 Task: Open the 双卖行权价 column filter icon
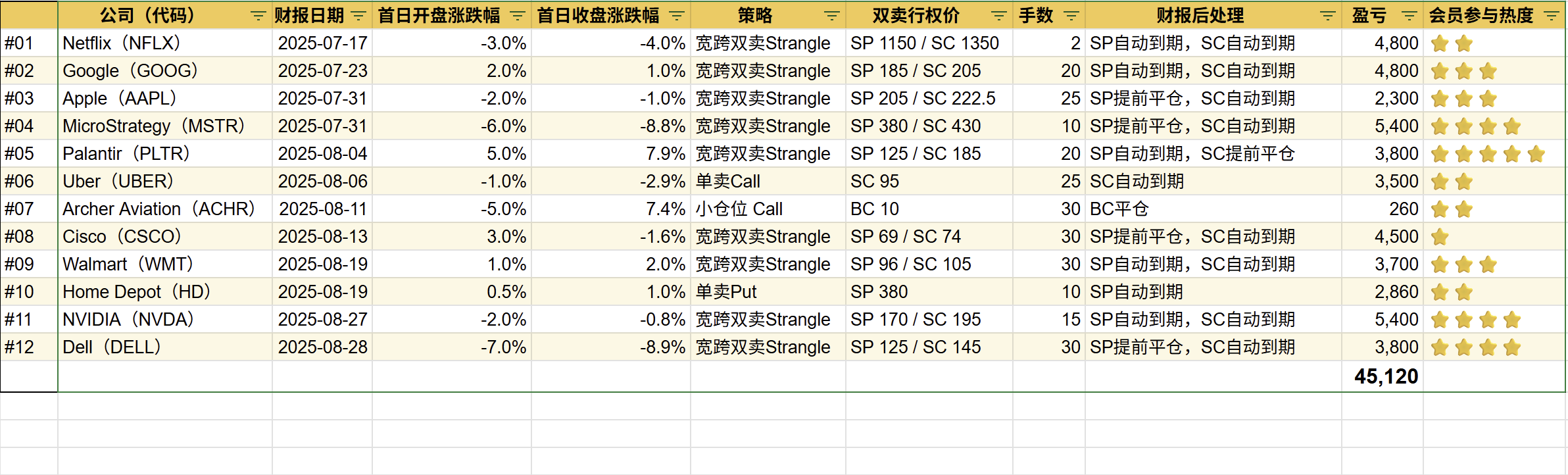[x=999, y=16]
